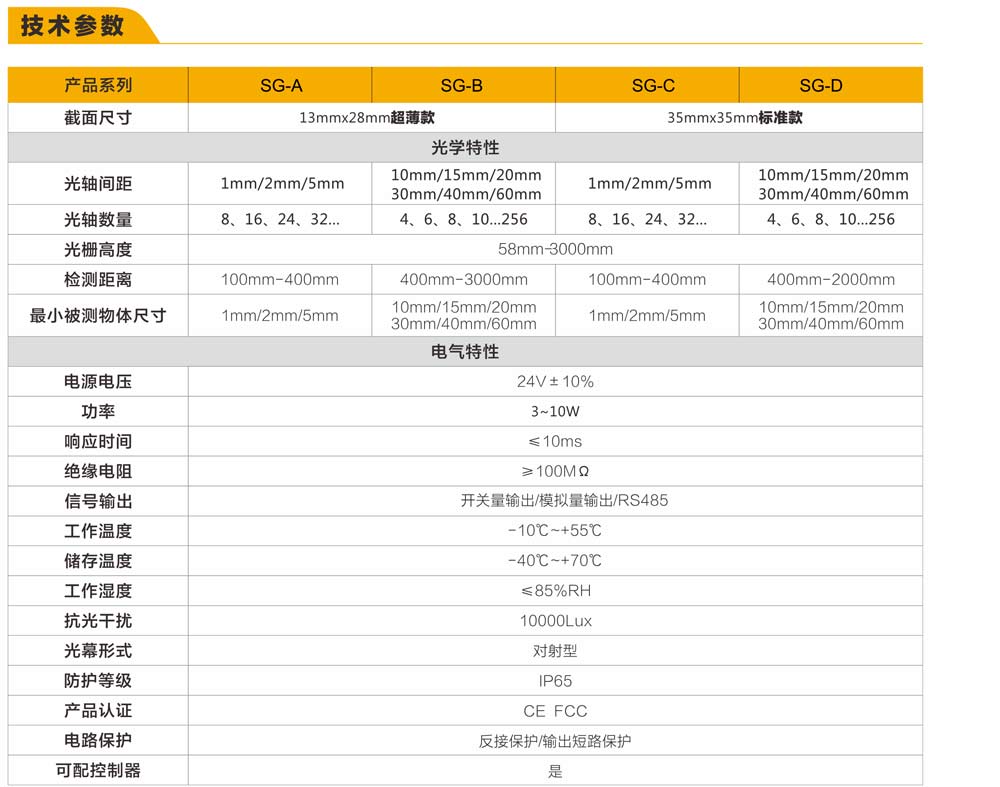This screenshot has width=1000, height=787.
Task: Click the ≤10ms response time value
Action: 555,442
